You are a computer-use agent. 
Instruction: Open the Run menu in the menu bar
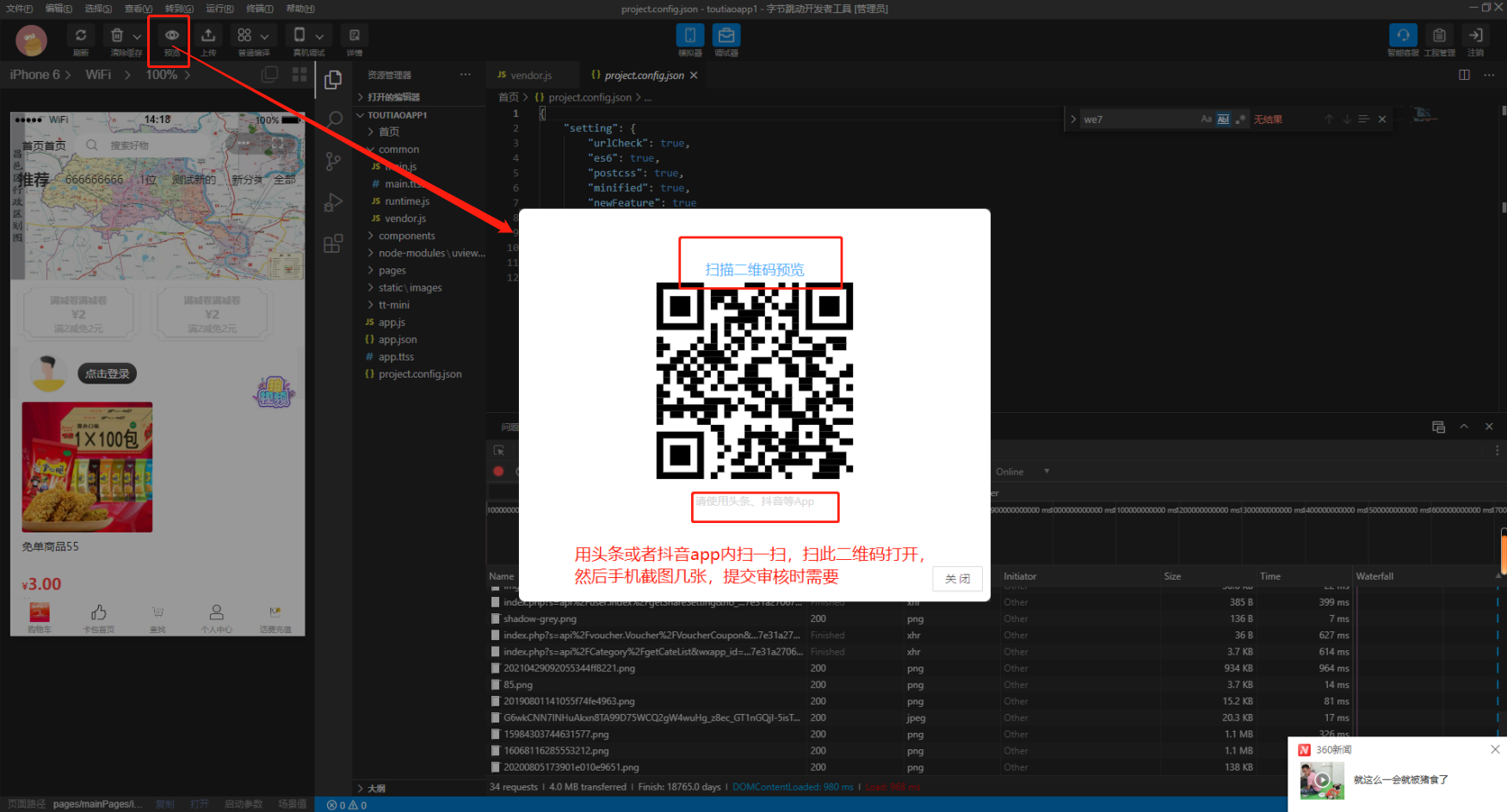[219, 9]
